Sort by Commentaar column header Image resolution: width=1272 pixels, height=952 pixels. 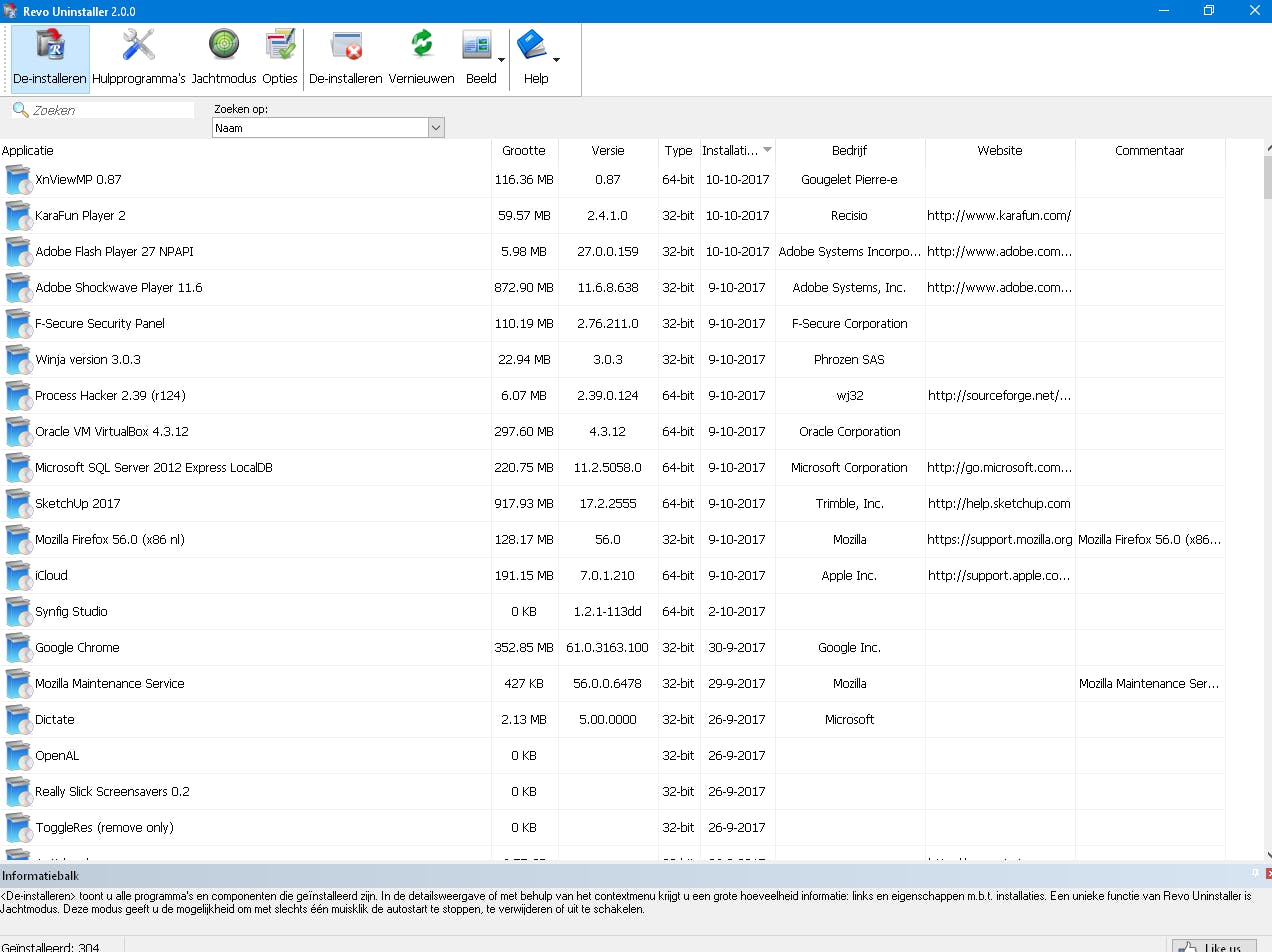[x=1150, y=150]
